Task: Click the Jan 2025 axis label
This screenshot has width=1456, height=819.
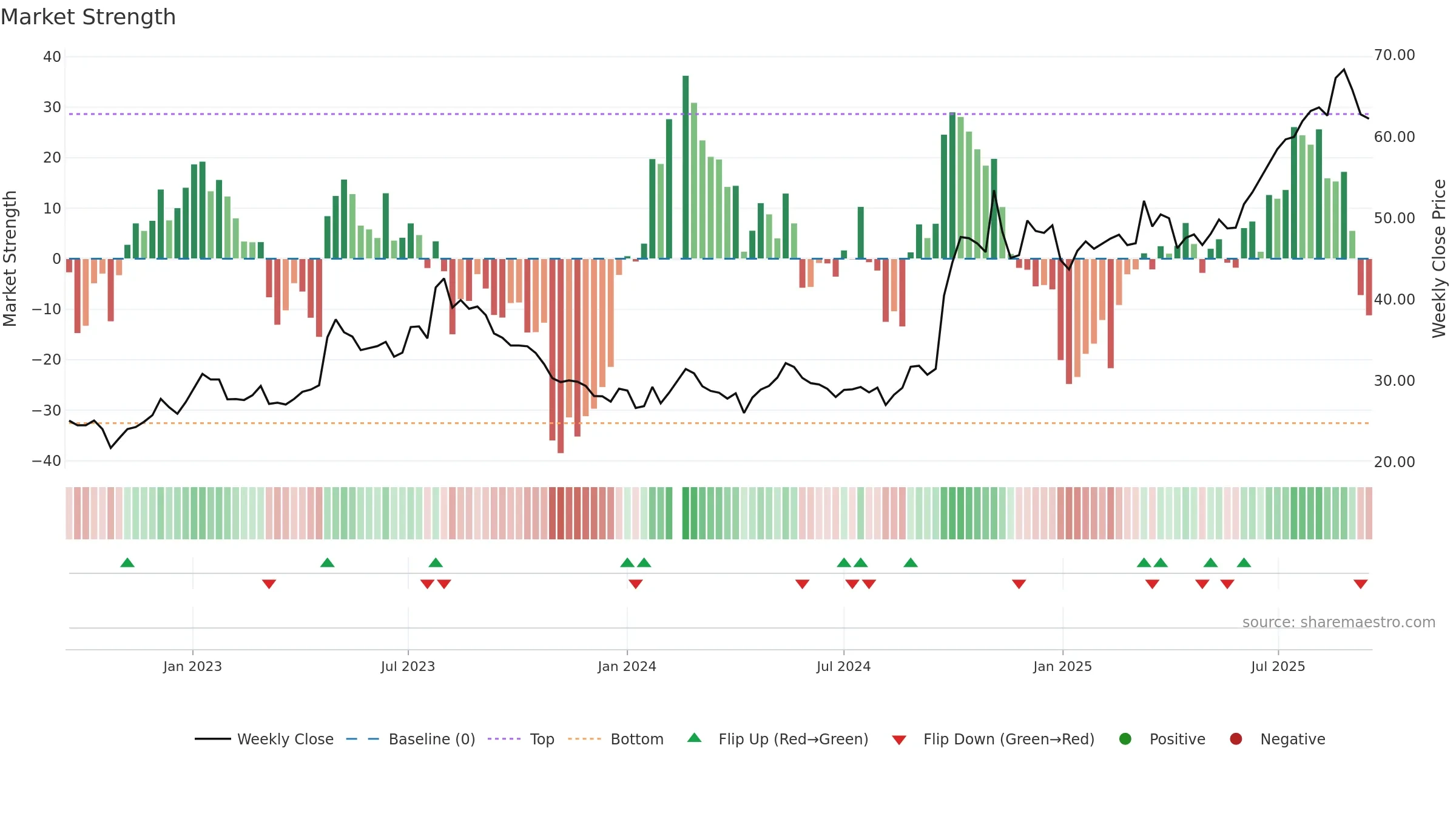Action: (x=1062, y=666)
